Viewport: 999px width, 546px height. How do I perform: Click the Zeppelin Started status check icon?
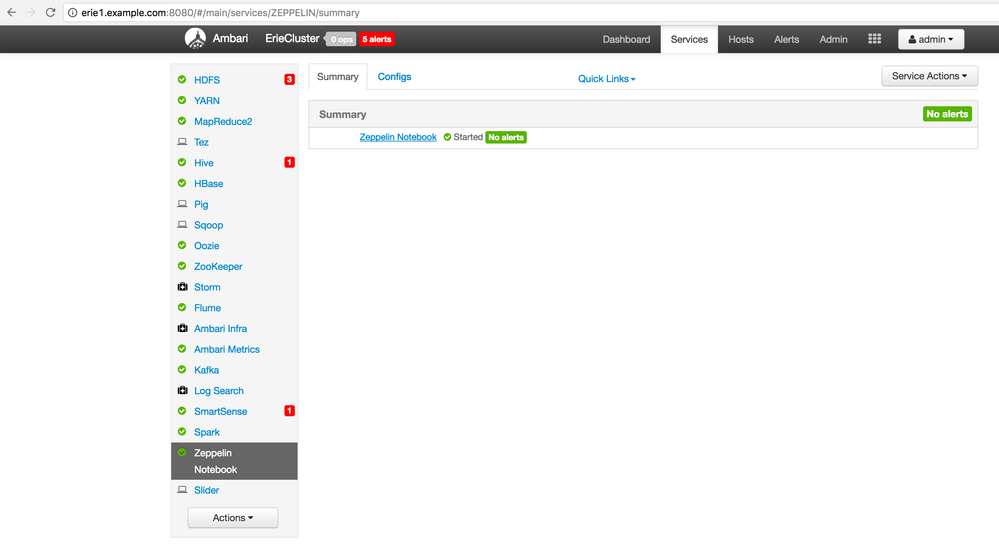[447, 137]
